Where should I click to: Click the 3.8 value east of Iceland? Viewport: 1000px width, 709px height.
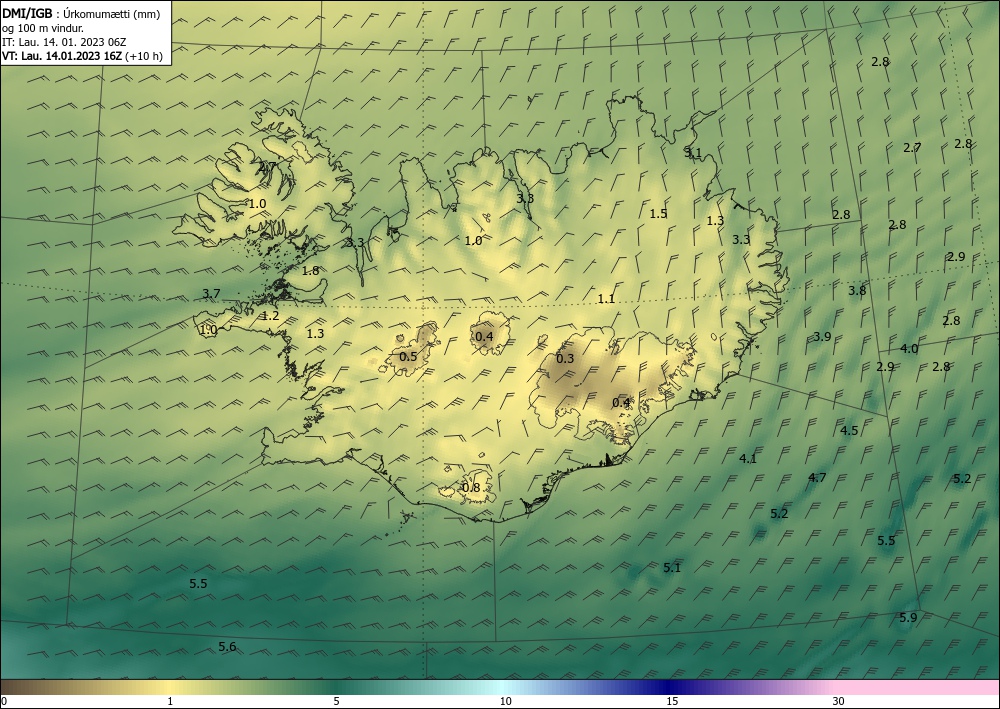point(857,290)
